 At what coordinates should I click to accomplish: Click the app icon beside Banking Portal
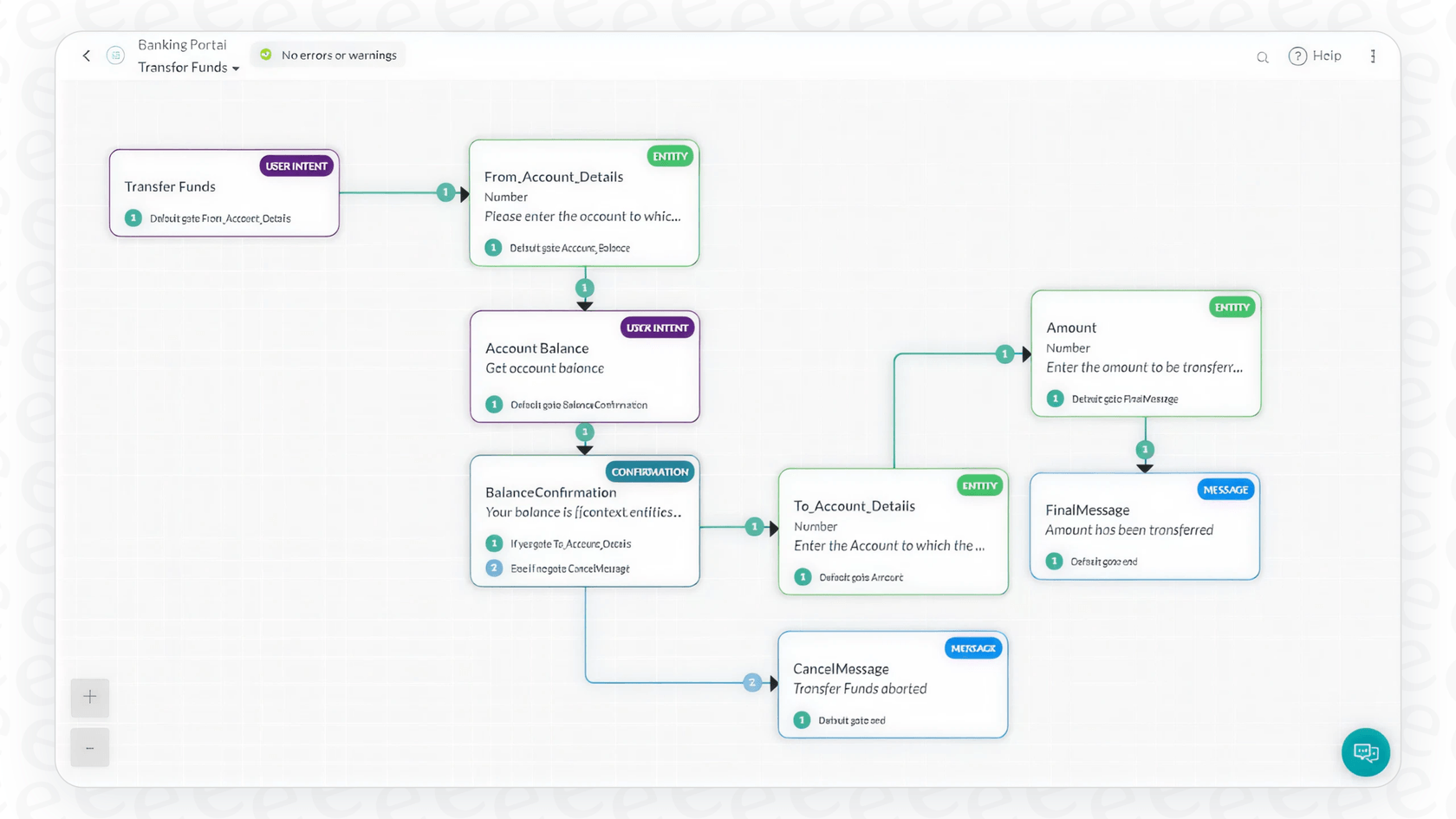[x=115, y=55]
